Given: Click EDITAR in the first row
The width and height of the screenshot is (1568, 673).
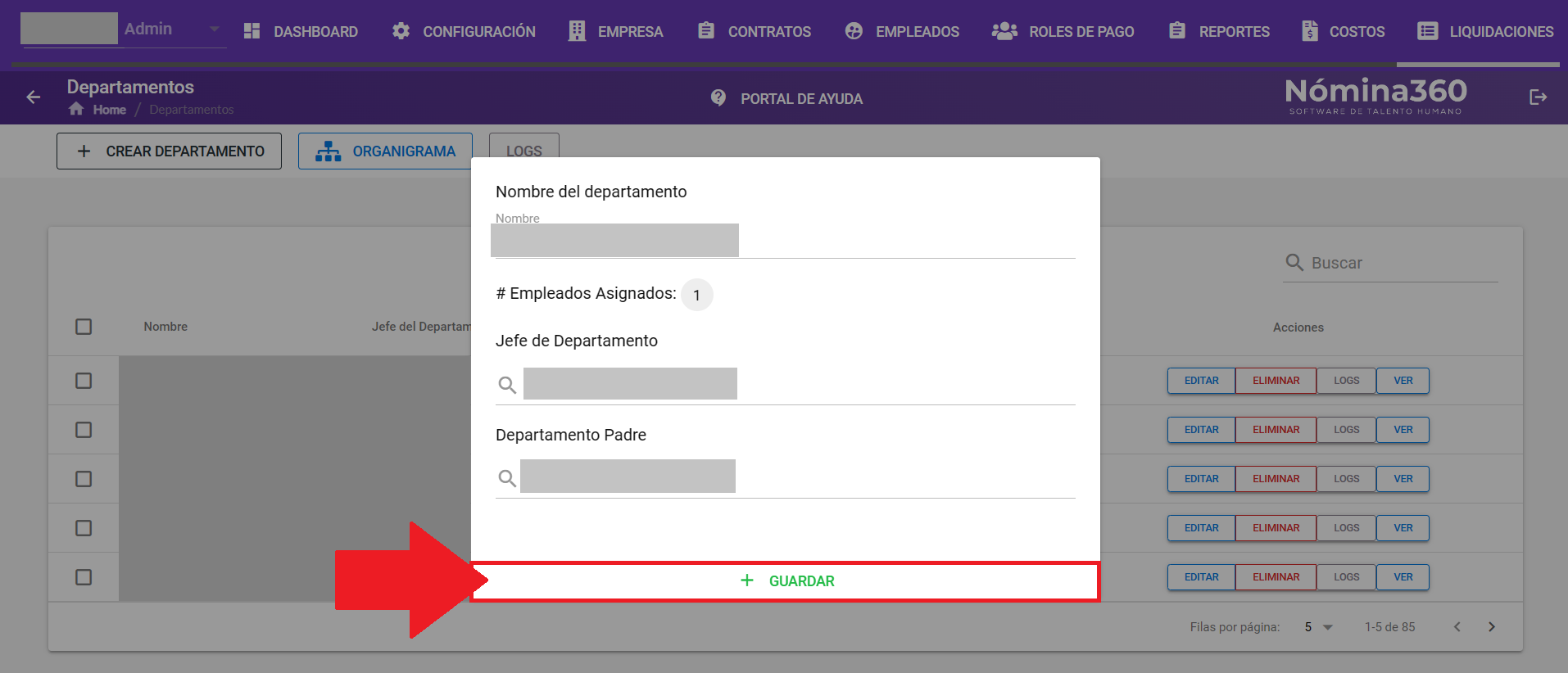Looking at the screenshot, I should tap(1201, 381).
